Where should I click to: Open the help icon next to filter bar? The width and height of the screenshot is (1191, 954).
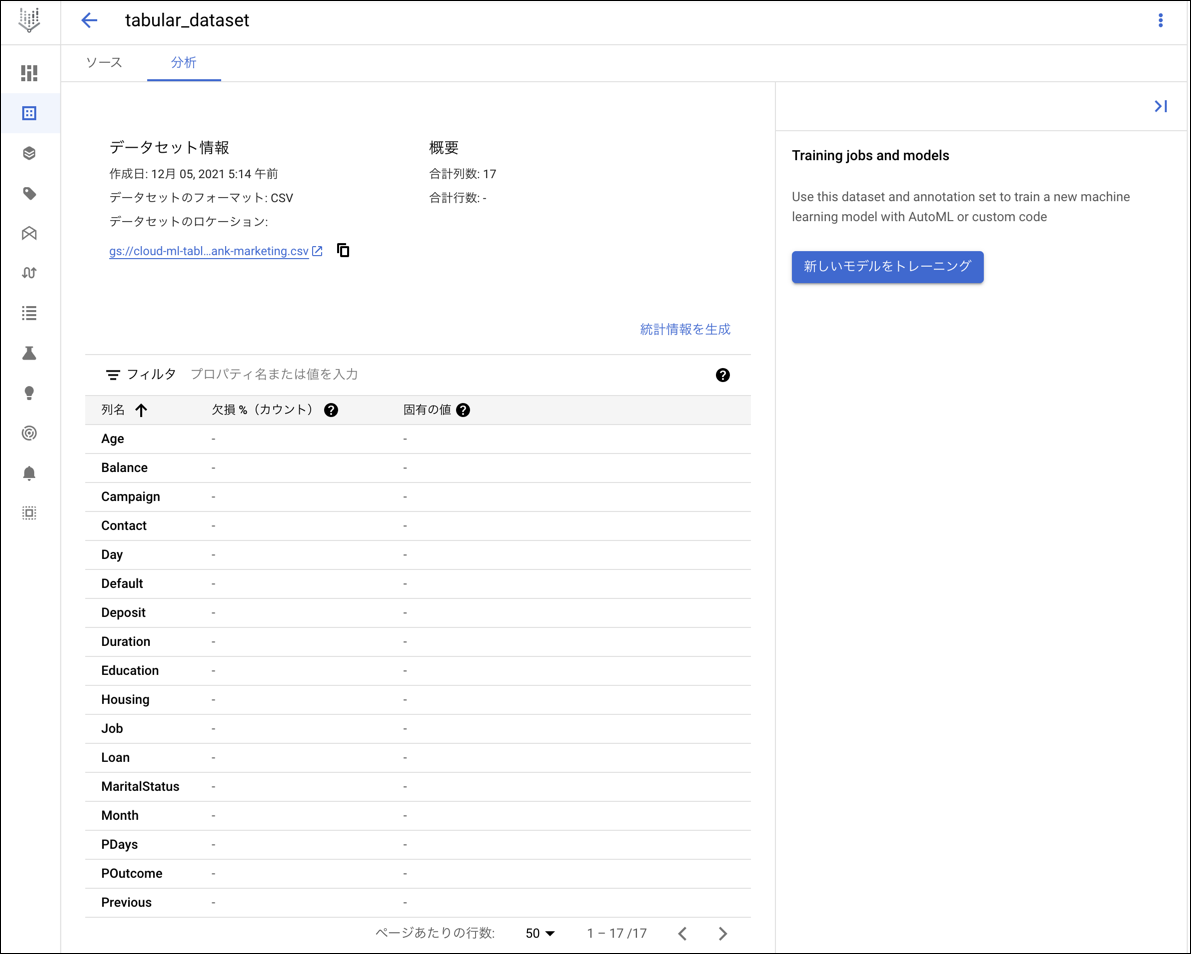pos(722,374)
